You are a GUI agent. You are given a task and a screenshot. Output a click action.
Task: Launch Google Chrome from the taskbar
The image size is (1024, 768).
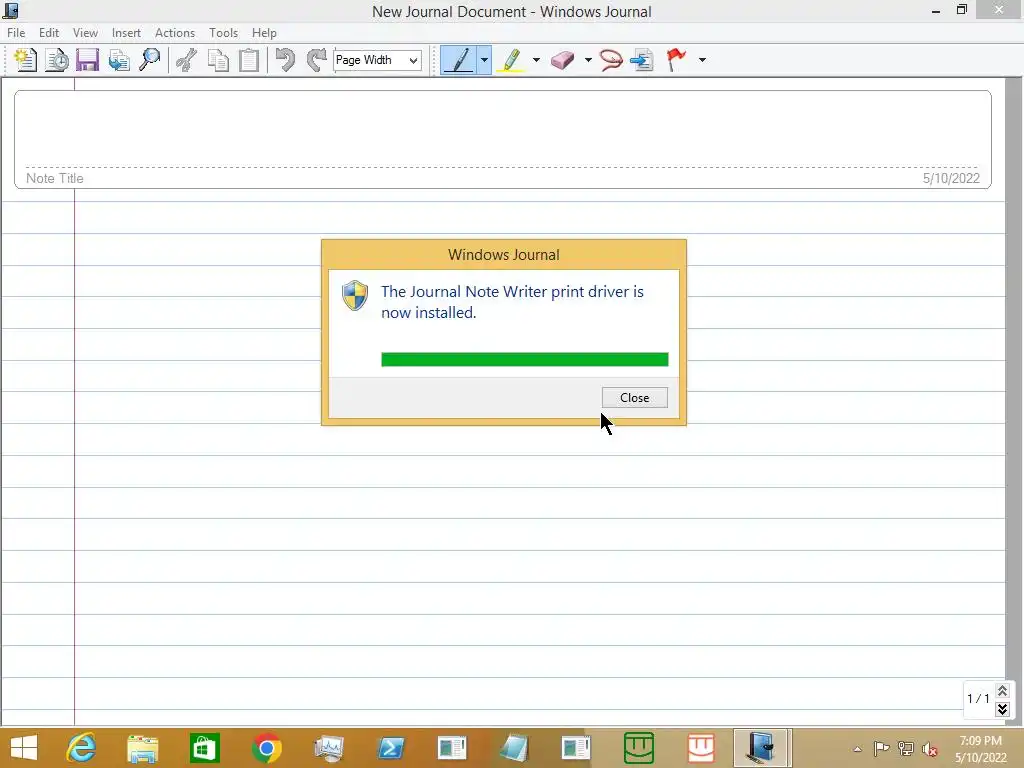pyautogui.click(x=266, y=748)
